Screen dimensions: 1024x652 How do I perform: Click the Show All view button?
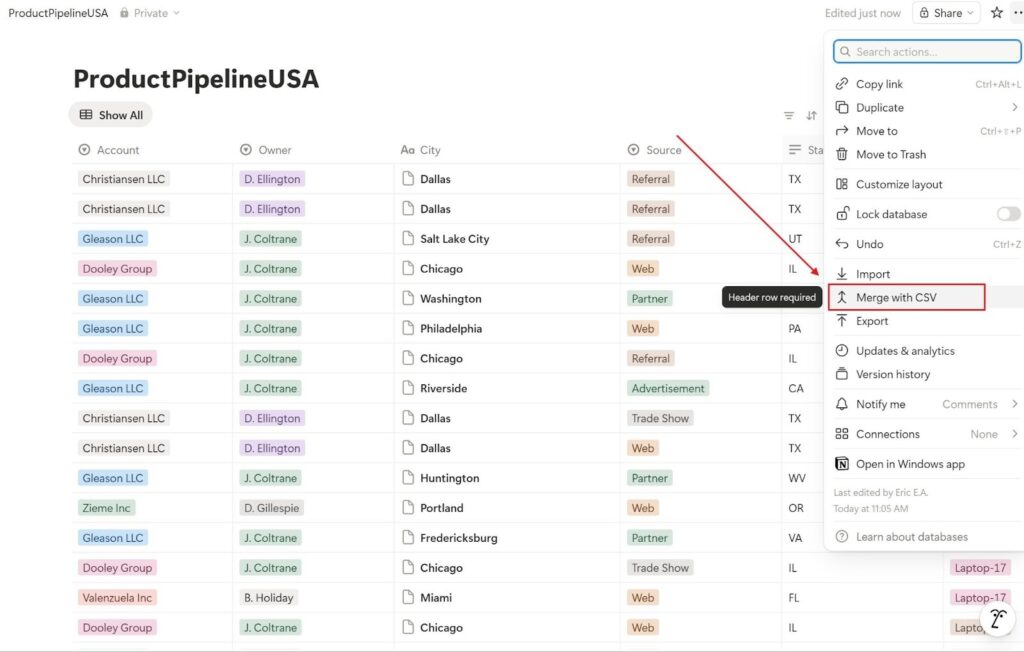click(110, 115)
